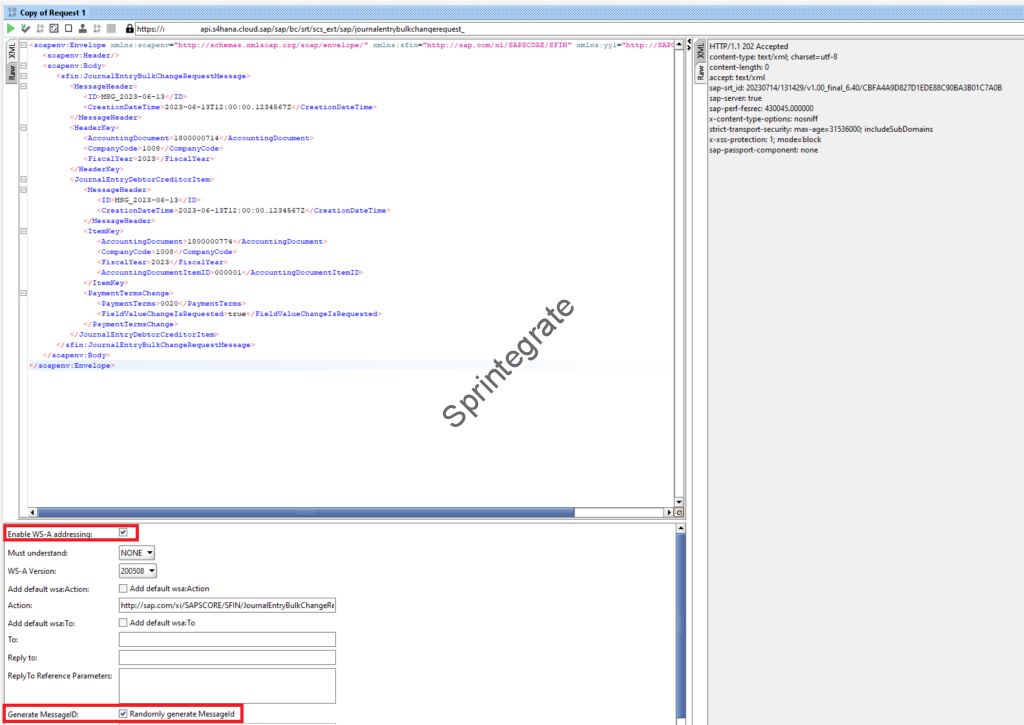Click the Reply to input field
1024x725 pixels.
(x=226, y=658)
